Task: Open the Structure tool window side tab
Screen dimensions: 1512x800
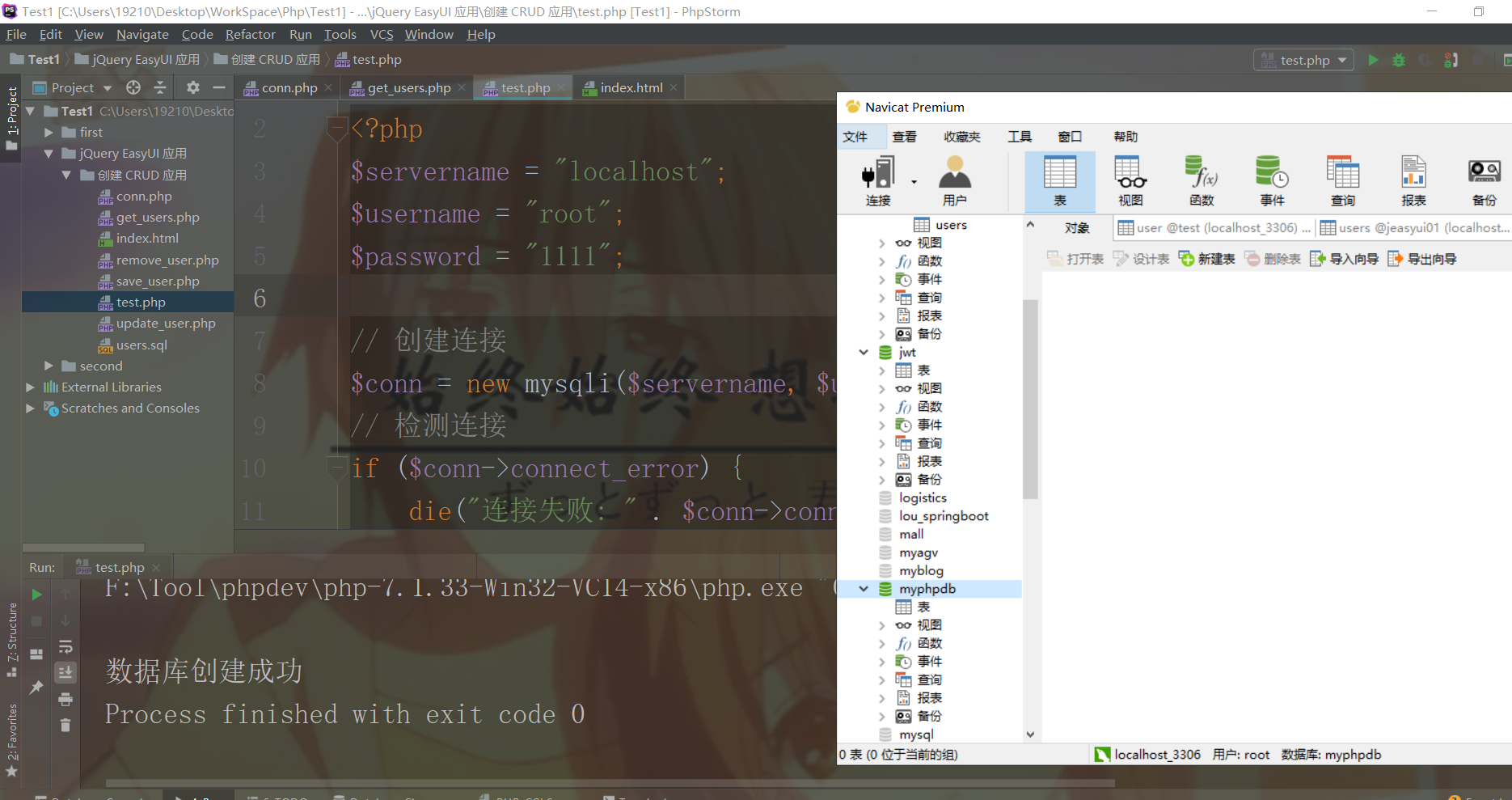Action: 11,639
